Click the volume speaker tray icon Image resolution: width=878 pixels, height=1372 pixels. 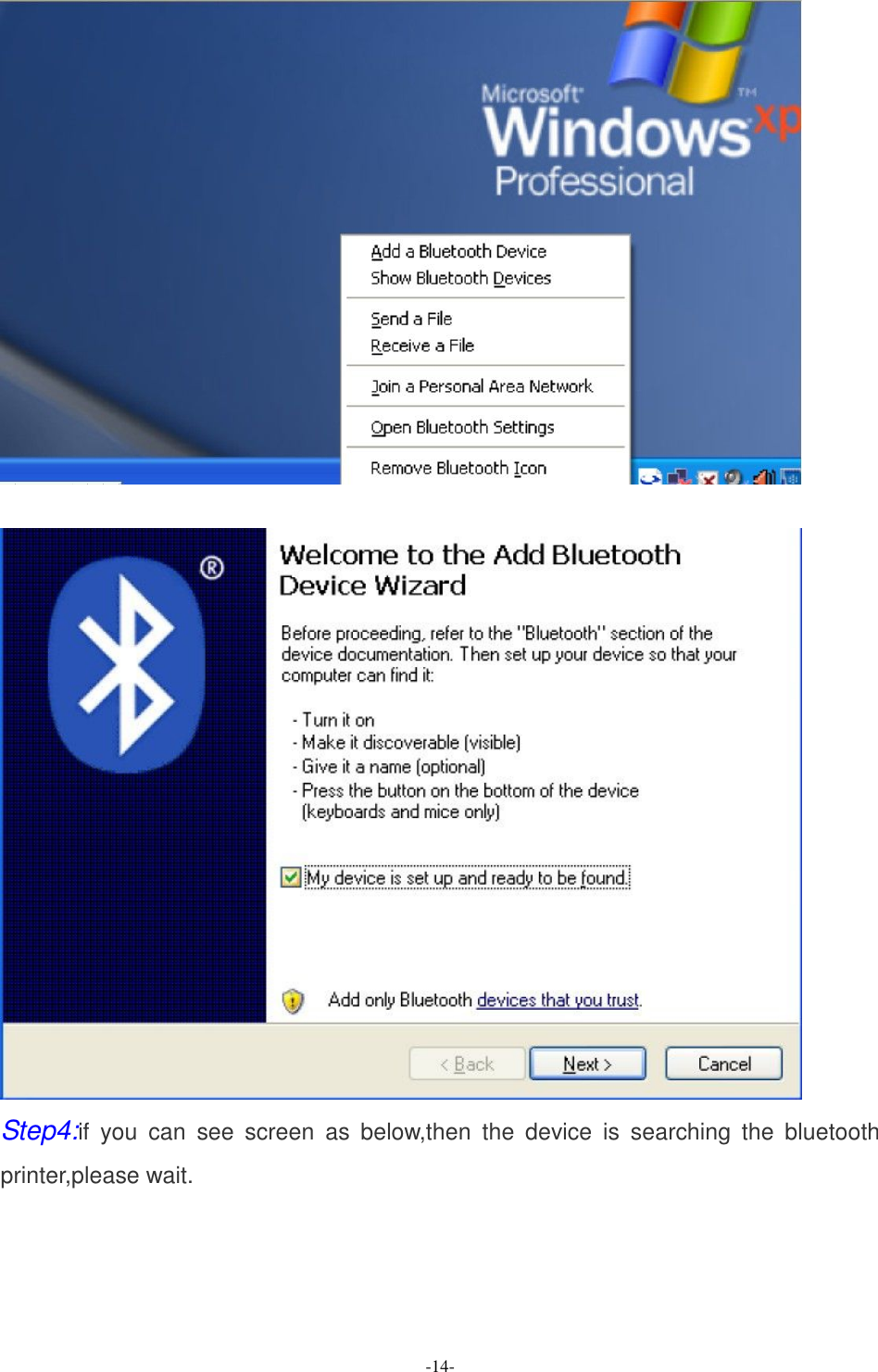click(x=763, y=477)
